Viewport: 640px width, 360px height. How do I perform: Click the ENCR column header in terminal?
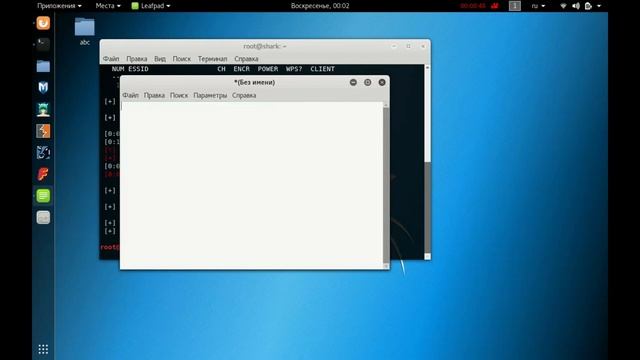[241, 69]
